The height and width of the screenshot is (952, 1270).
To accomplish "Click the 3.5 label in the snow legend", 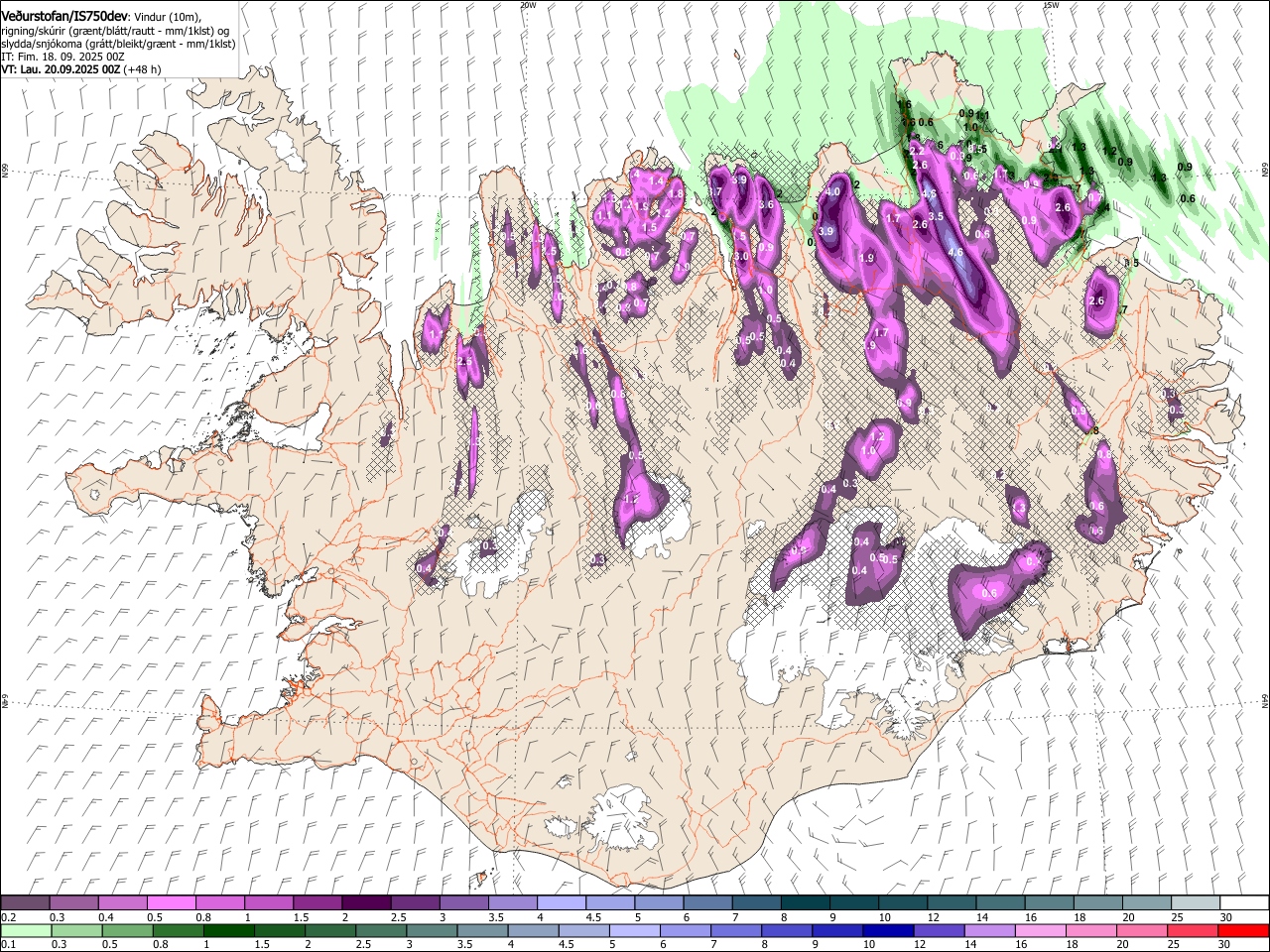I will [496, 917].
